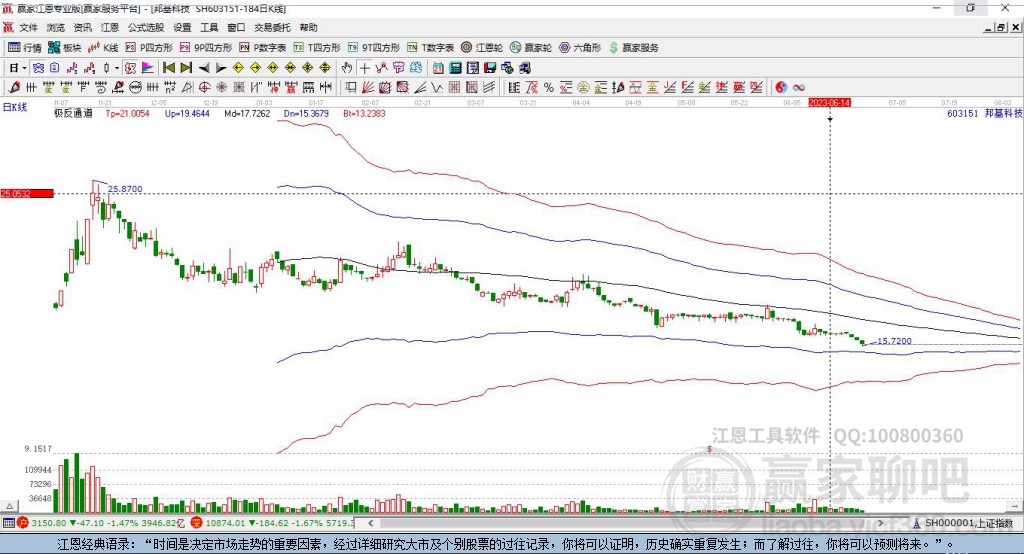Open the 公式选股 menu

pyautogui.click(x=146, y=27)
